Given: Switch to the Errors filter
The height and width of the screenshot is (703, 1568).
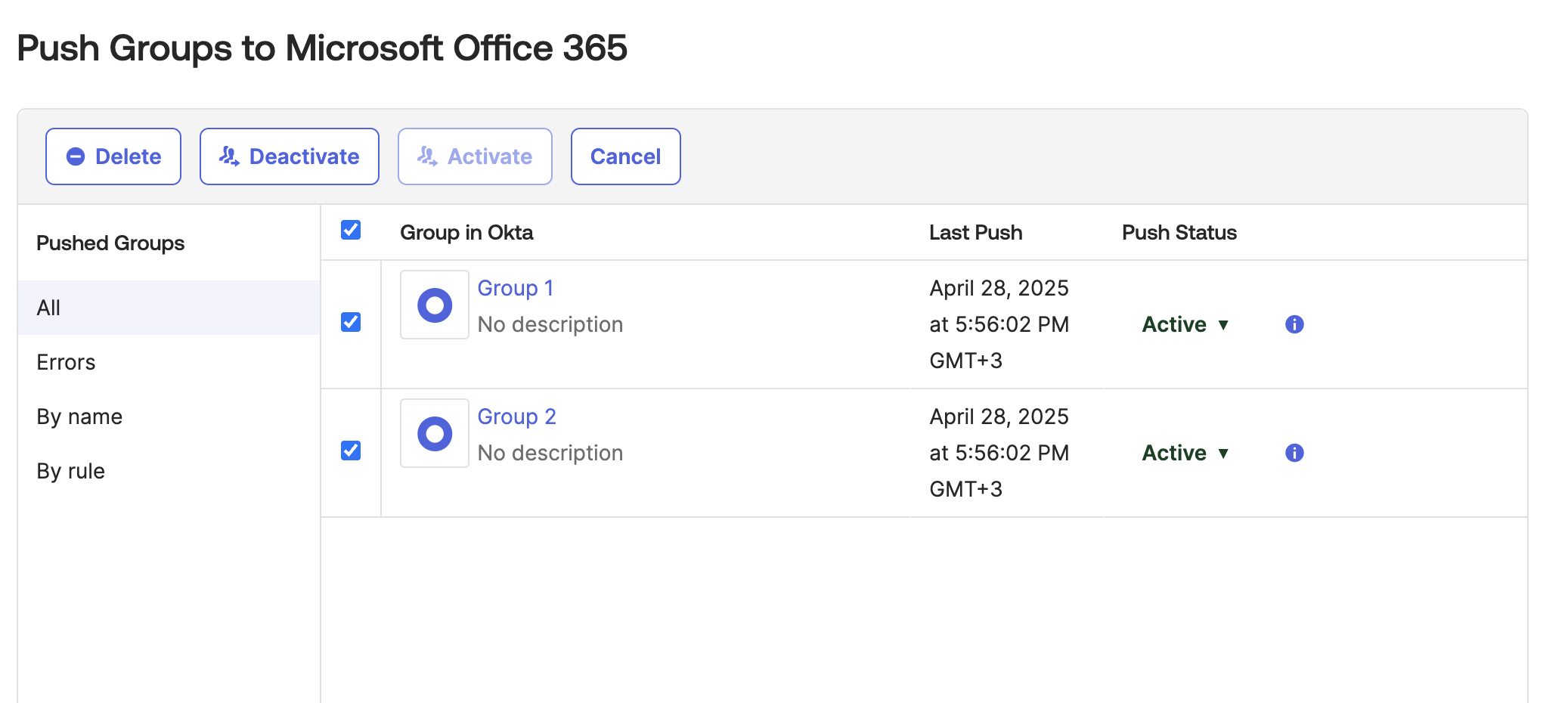Looking at the screenshot, I should click(66, 361).
